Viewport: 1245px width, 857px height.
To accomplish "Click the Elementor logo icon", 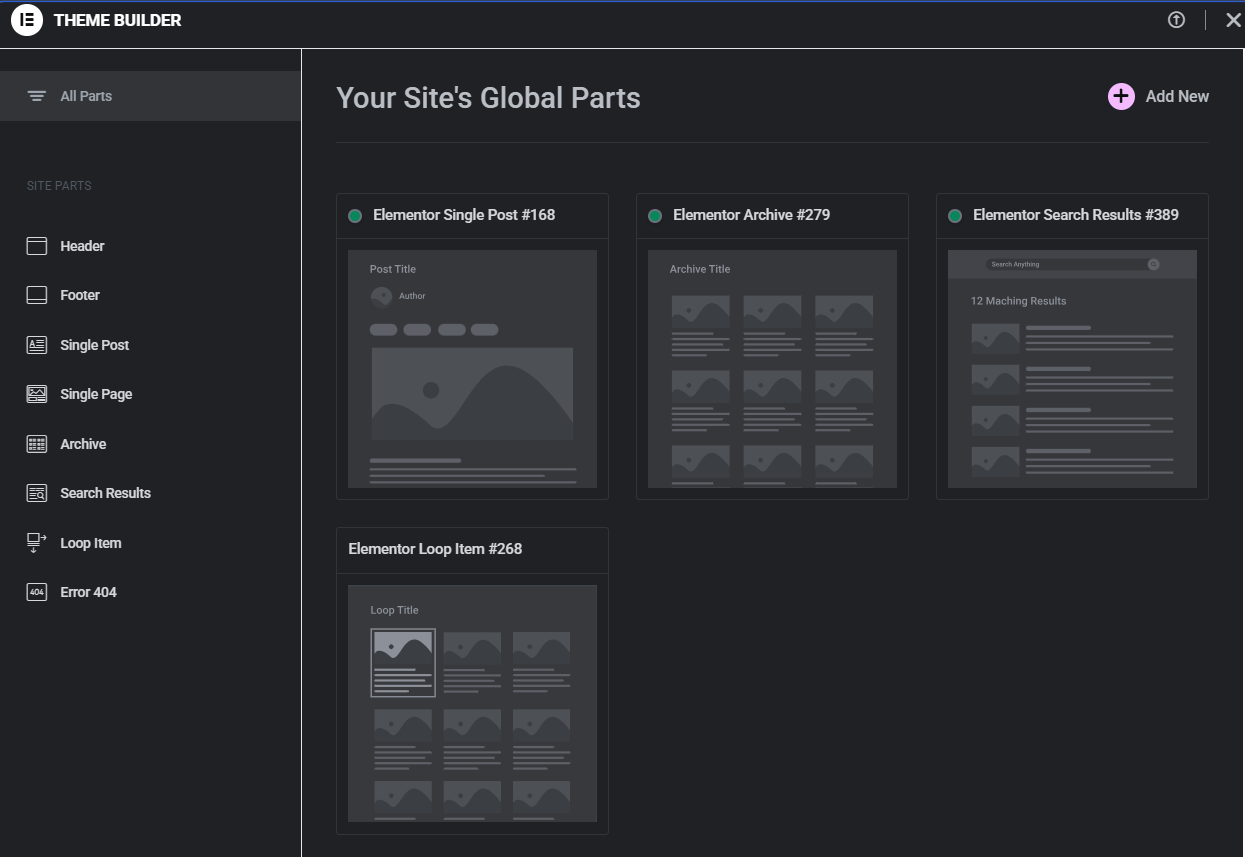I will point(27,20).
